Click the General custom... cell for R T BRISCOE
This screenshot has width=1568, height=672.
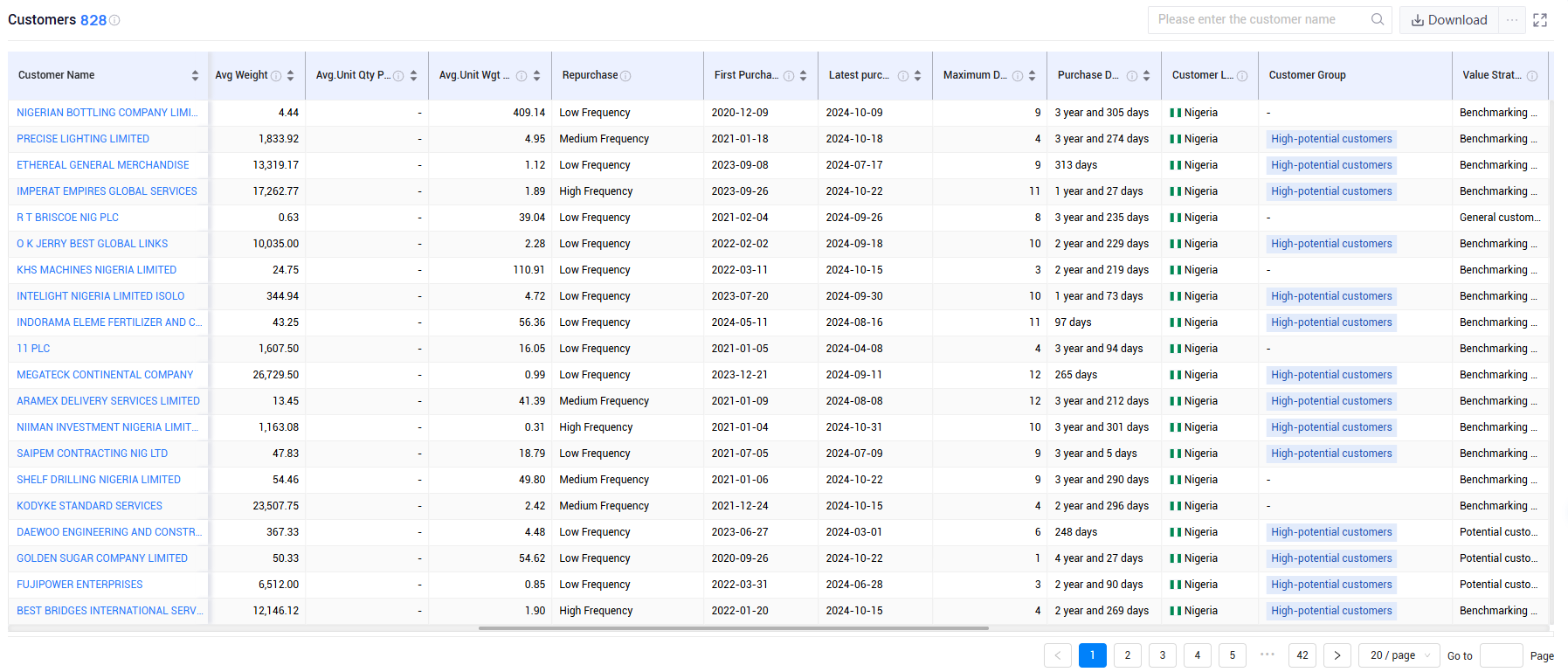point(1500,218)
